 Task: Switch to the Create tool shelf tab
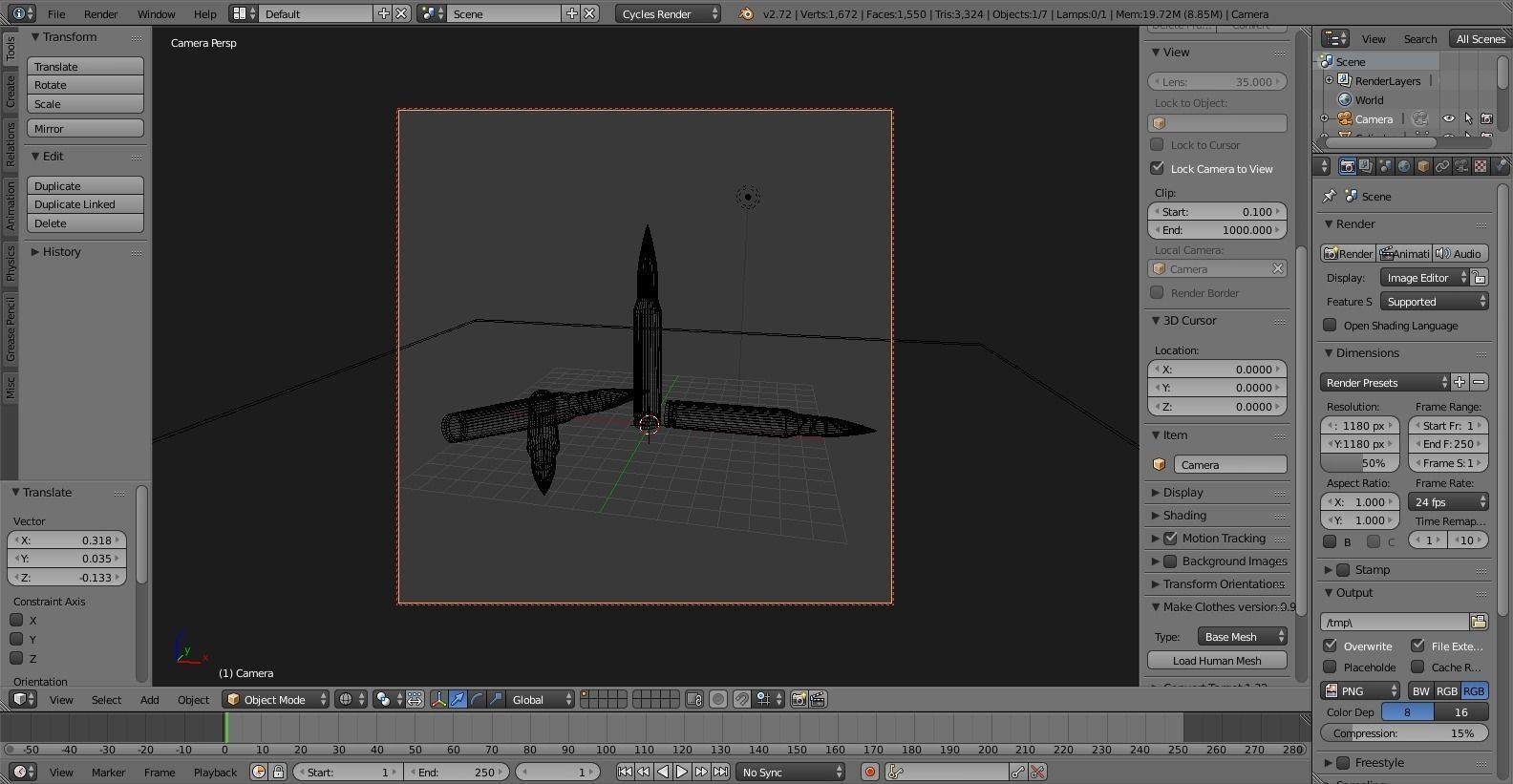pyautogui.click(x=11, y=92)
